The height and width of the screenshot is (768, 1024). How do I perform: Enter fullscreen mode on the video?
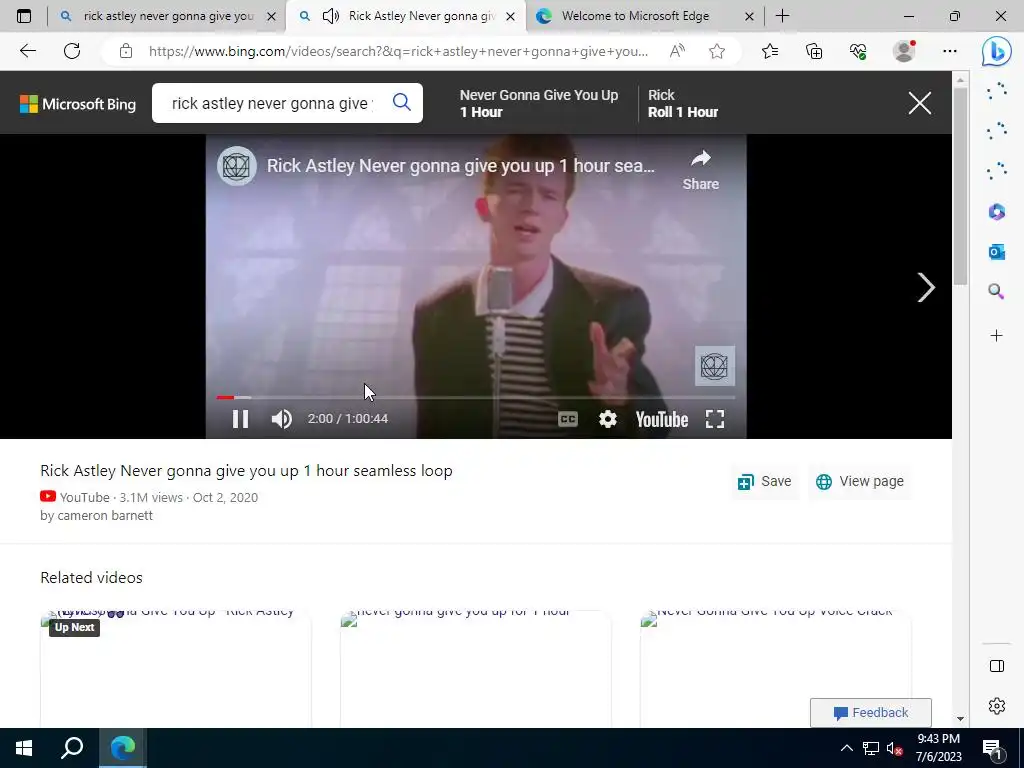(x=715, y=419)
